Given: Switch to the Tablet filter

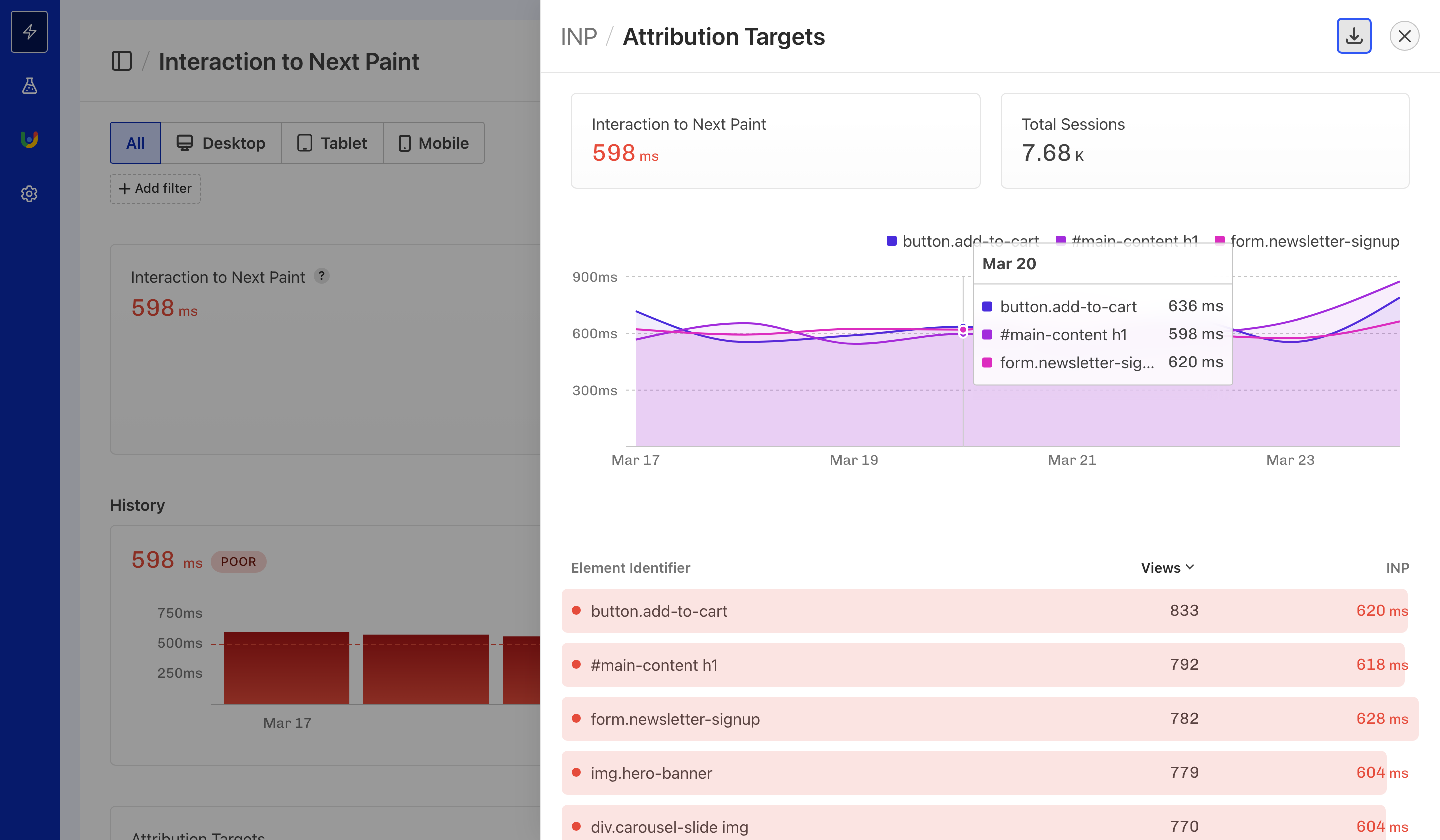Looking at the screenshot, I should click(x=332, y=143).
